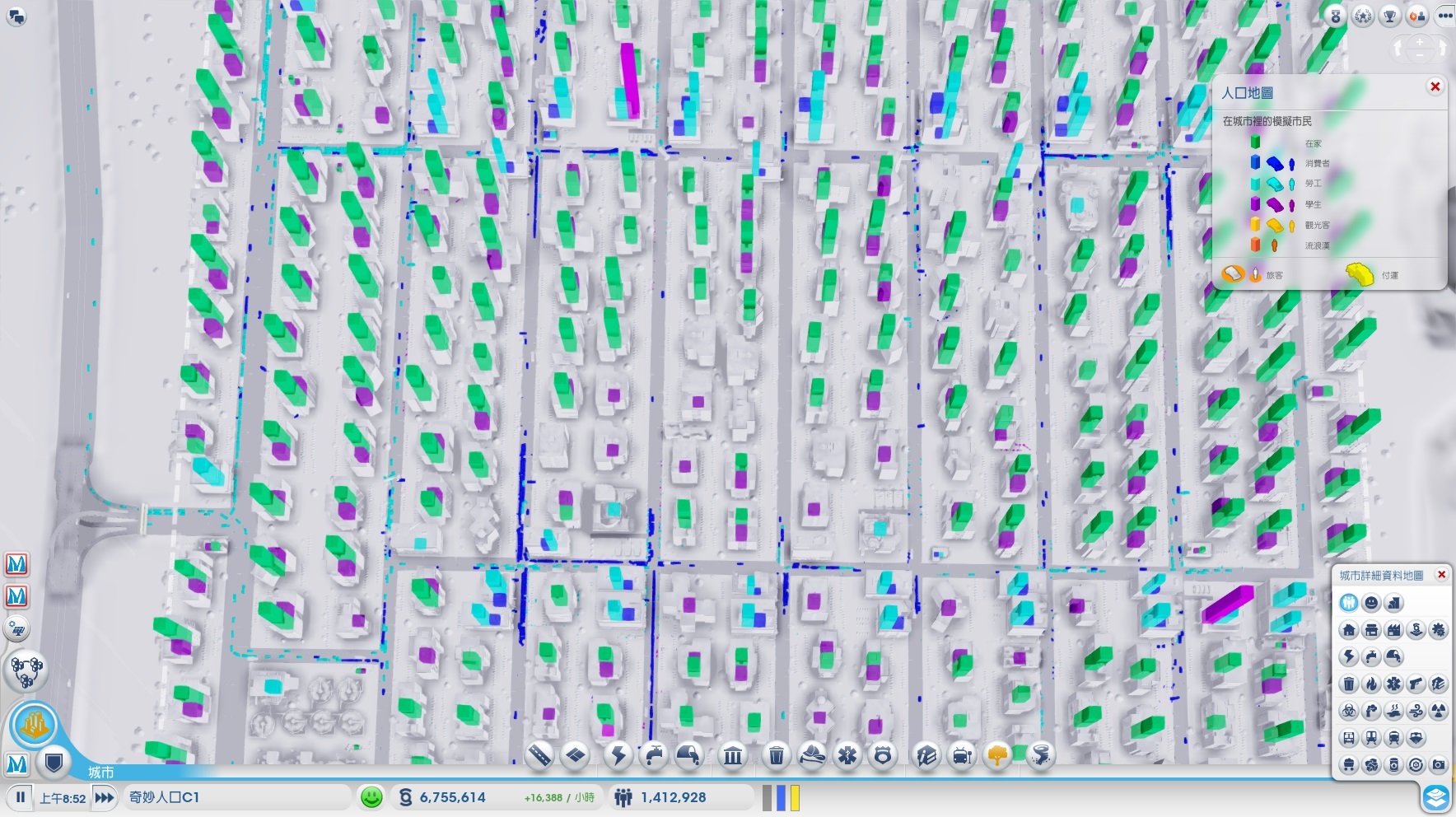Open the options menu (three dots)
Viewport: 1456px width, 817px height.
pos(1444,16)
